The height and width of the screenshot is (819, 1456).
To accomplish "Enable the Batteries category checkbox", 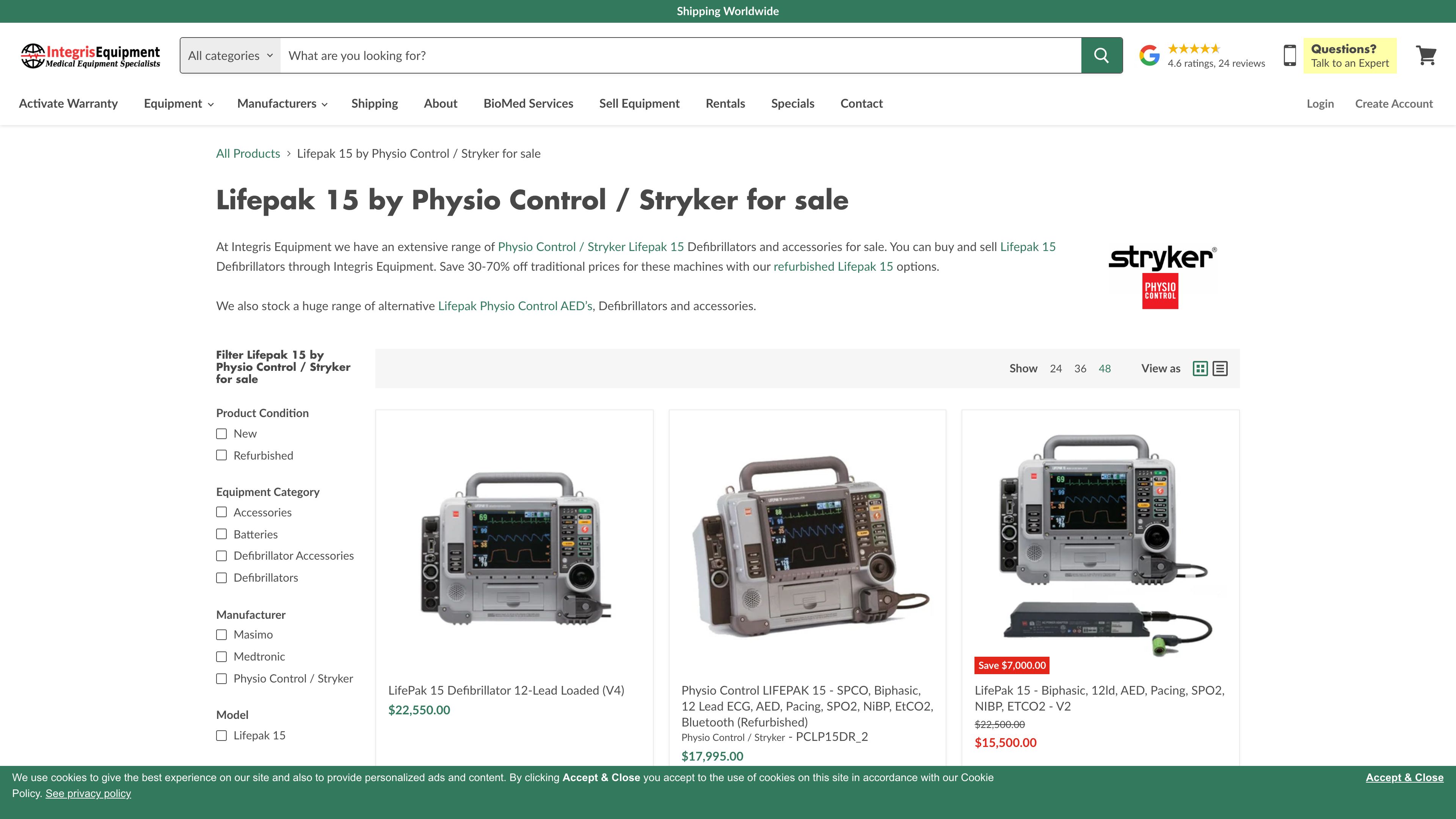I will coord(221,534).
